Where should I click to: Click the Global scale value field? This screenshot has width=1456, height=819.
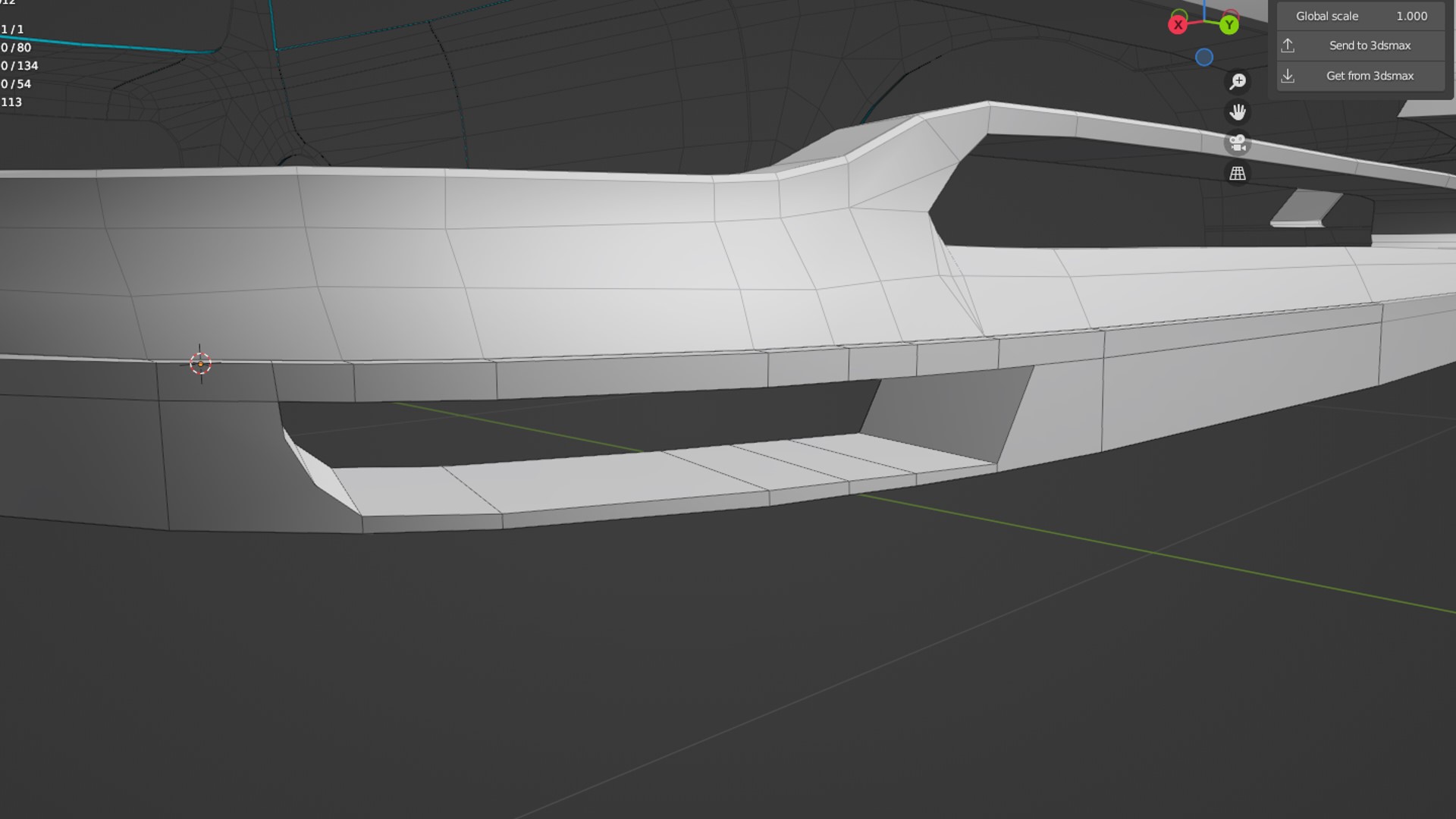click(1360, 16)
